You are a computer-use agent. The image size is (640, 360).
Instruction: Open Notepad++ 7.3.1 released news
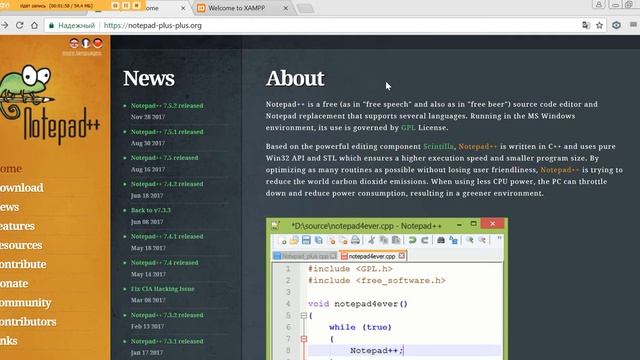[x=167, y=341]
